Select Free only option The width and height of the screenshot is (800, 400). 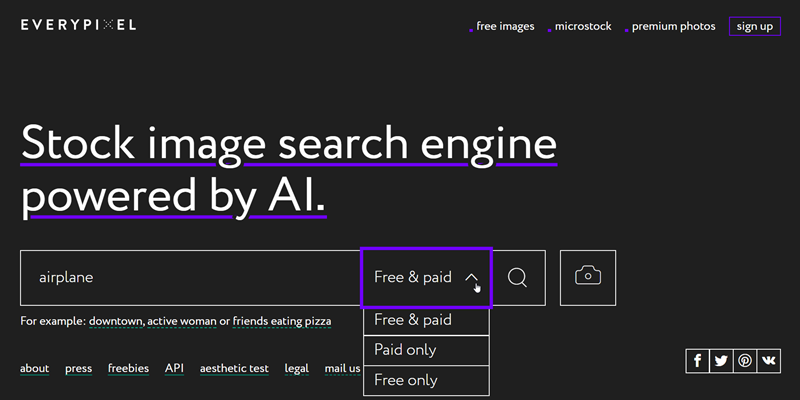[x=426, y=380]
